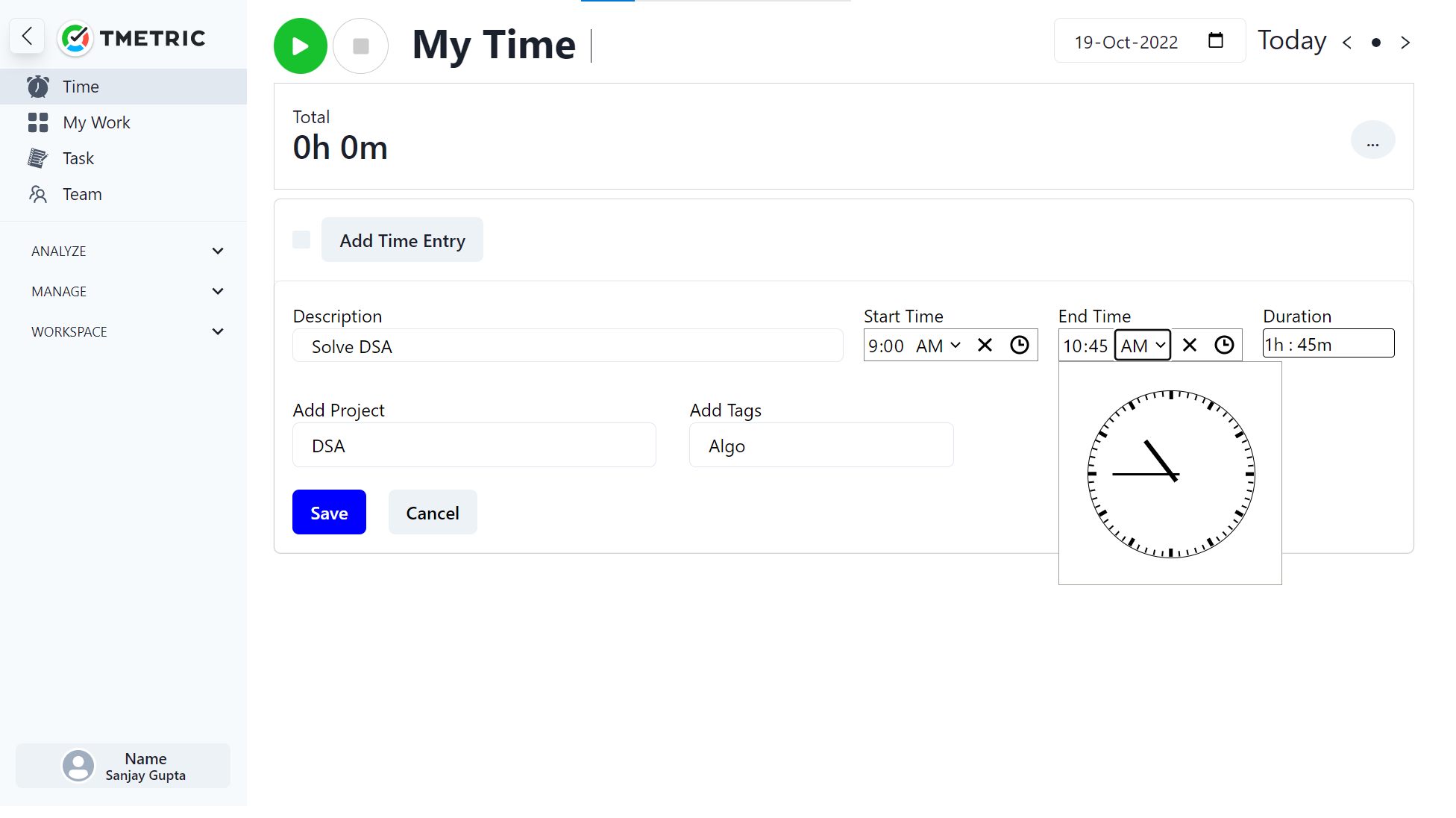Open the End Time clock icon
The height and width of the screenshot is (818, 1456).
[x=1224, y=345]
